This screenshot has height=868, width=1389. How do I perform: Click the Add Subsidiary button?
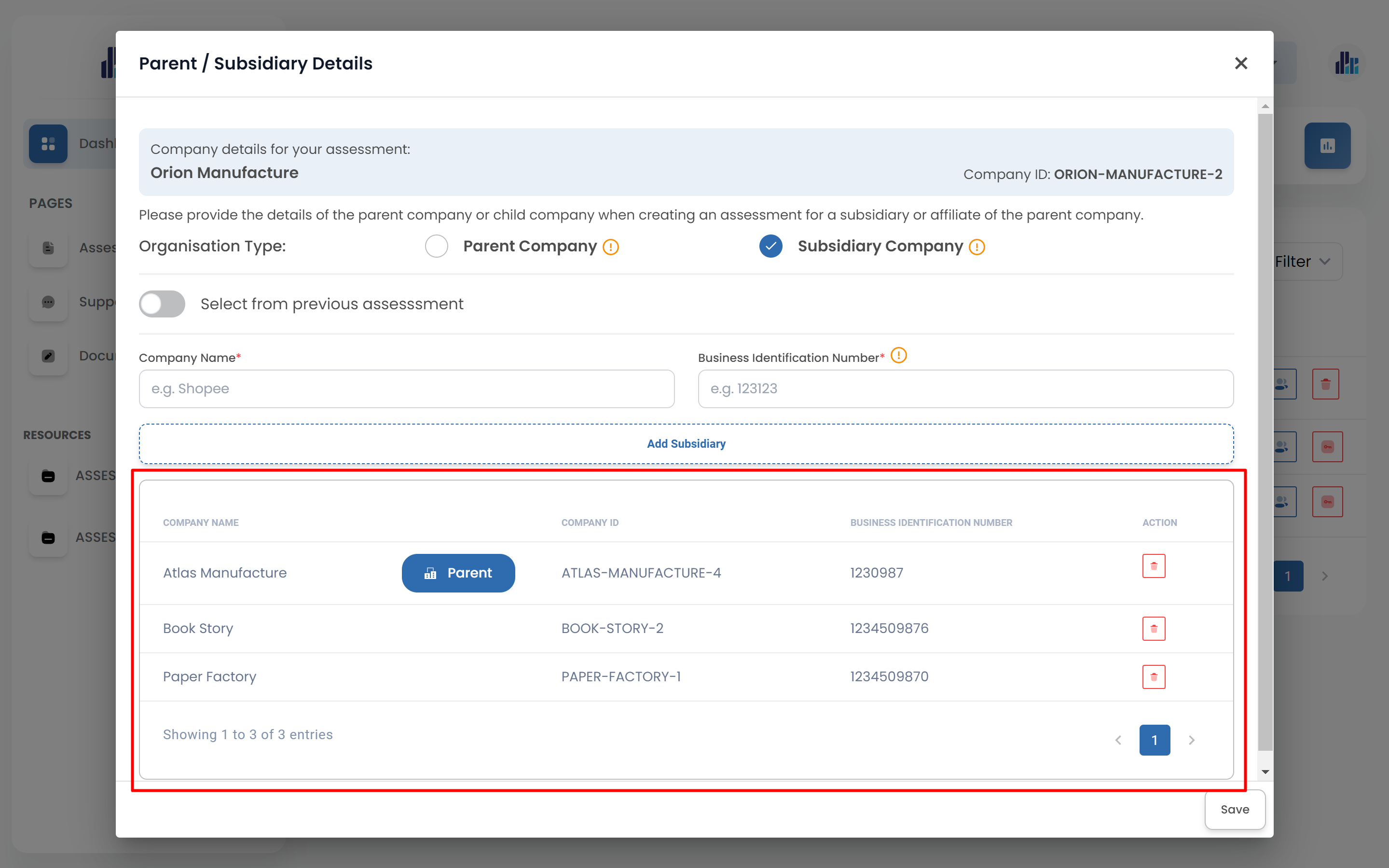point(686,444)
